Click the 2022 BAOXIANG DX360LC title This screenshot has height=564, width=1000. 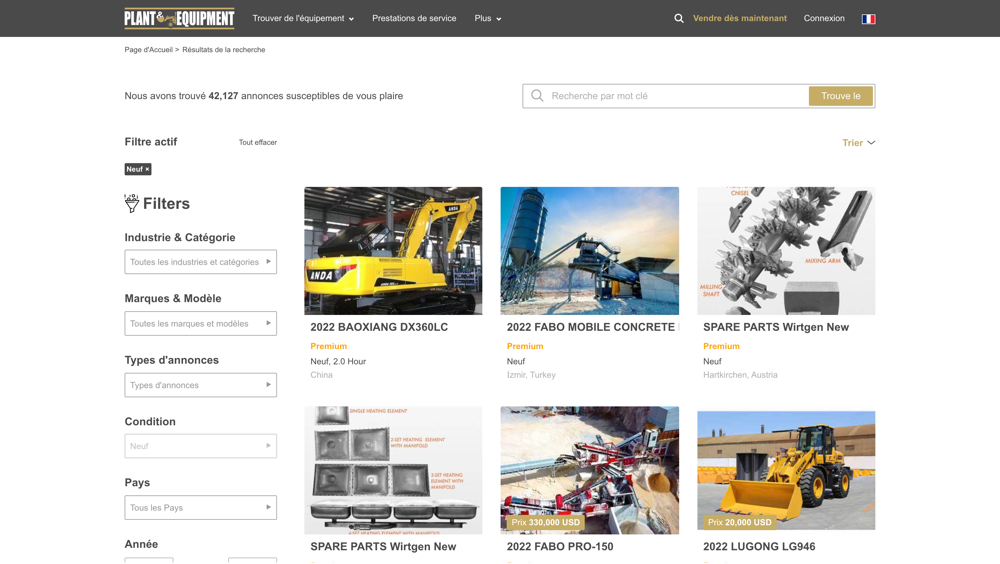click(379, 327)
